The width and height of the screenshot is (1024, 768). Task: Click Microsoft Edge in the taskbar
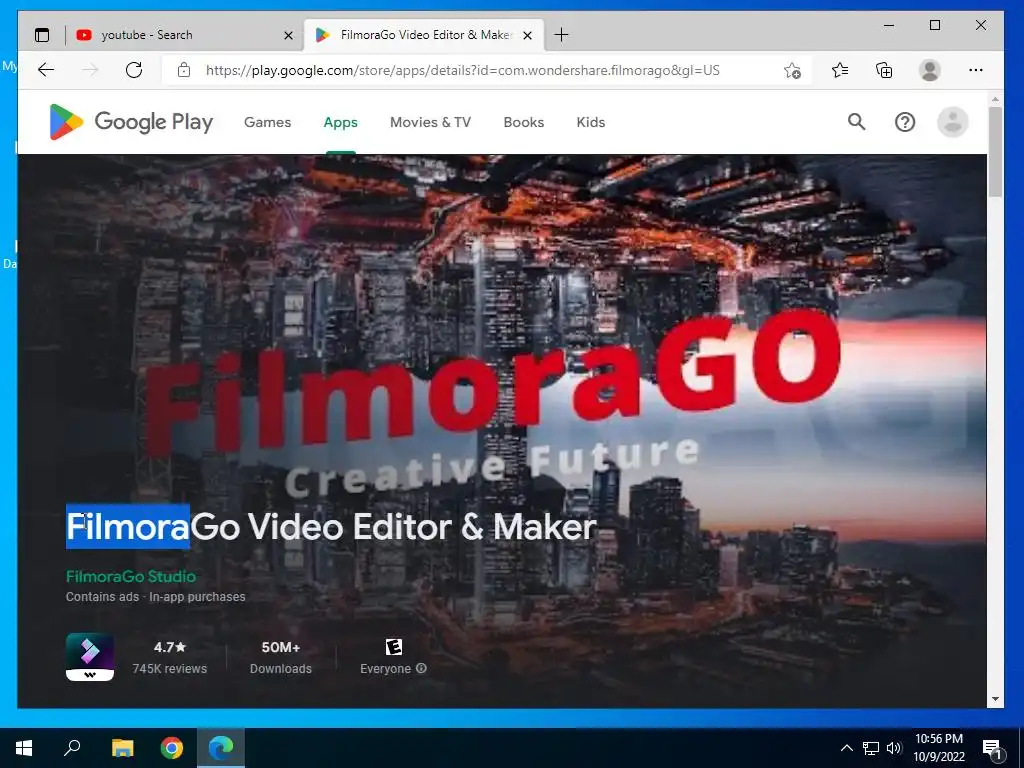tap(221, 748)
